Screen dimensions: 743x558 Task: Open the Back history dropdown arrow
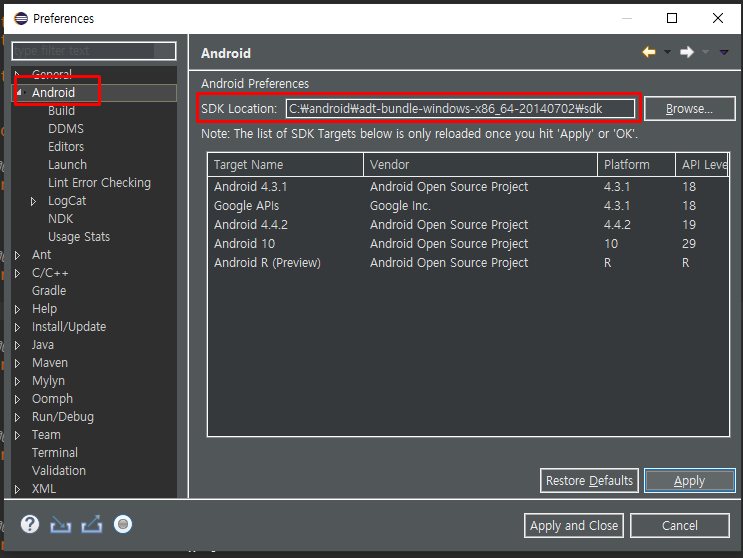(667, 52)
